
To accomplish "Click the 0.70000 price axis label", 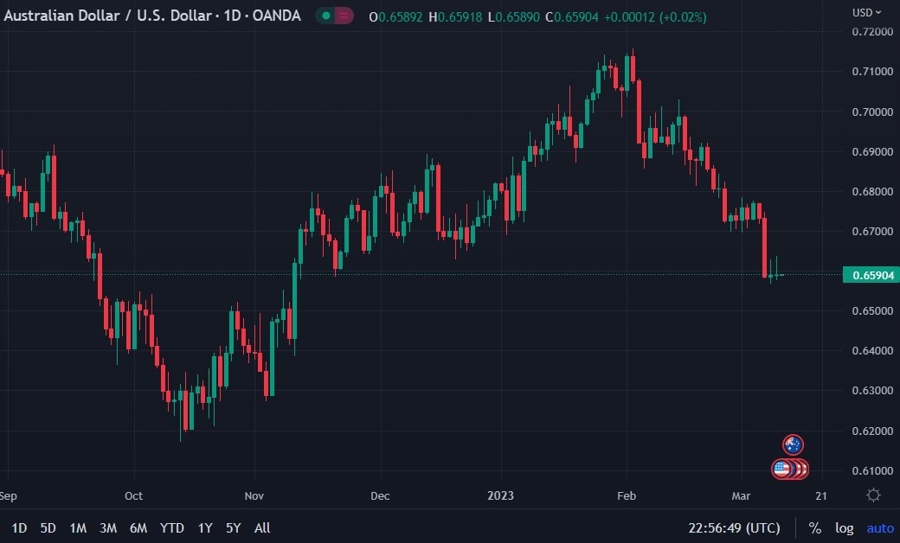I will 872,112.
